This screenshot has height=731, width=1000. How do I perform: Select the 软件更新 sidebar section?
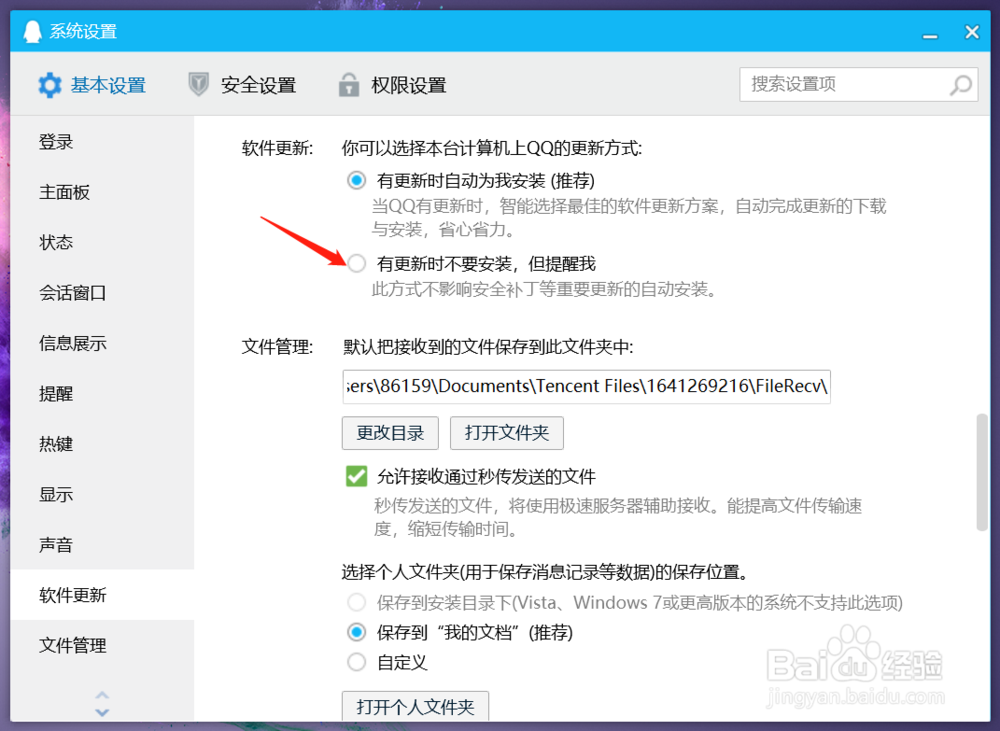[x=102, y=594]
